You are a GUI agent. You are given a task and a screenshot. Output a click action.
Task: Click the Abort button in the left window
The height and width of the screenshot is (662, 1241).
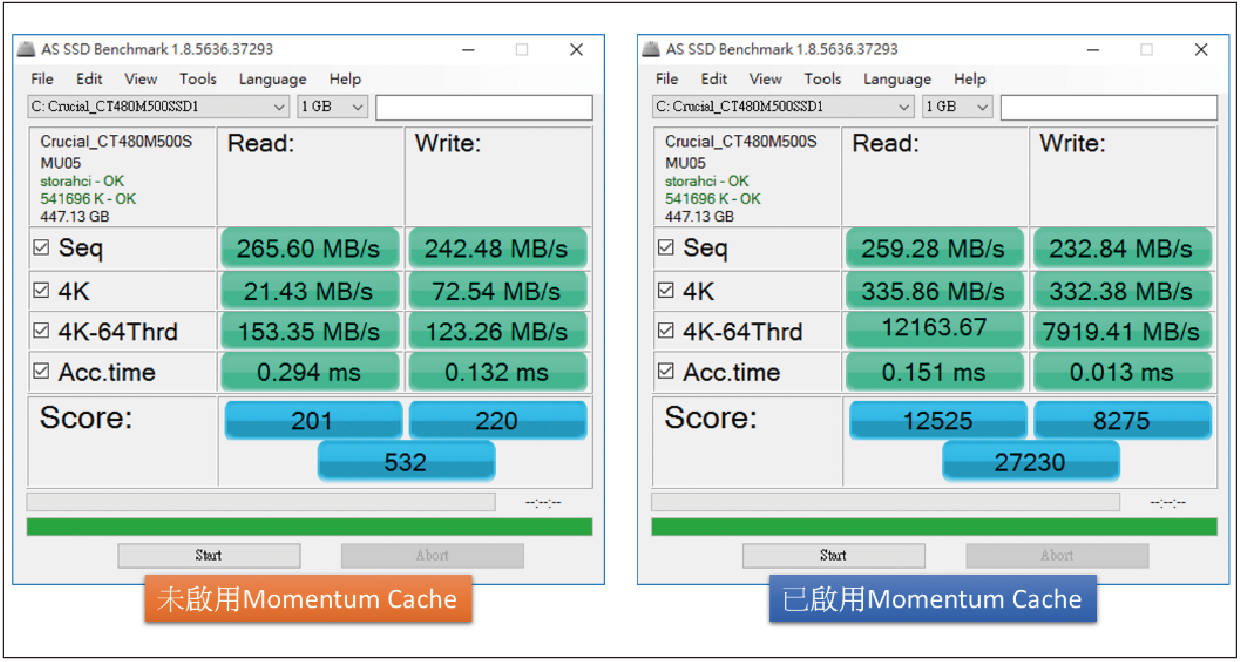coord(432,555)
